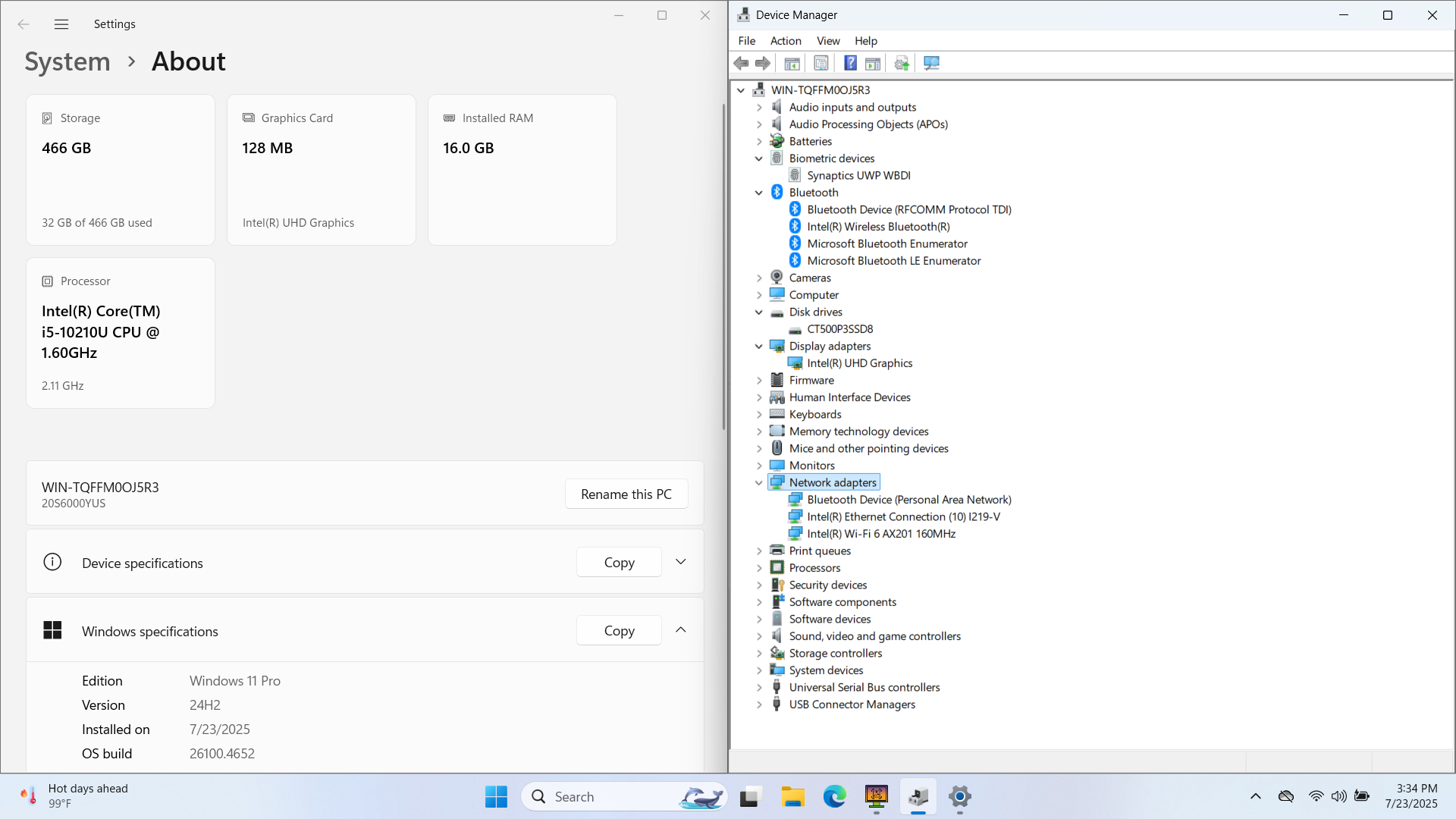The height and width of the screenshot is (819, 1456).
Task: Expand the Processors node
Action: [759, 568]
